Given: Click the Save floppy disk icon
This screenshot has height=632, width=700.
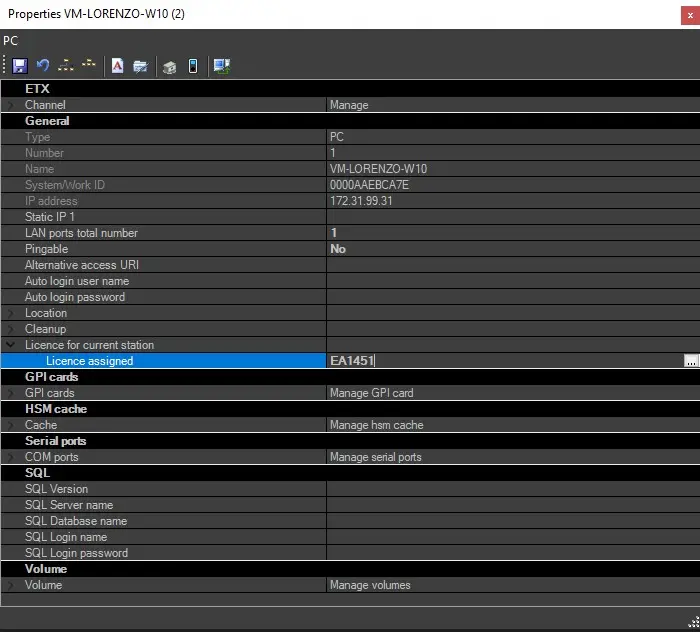Looking at the screenshot, I should click(x=20, y=66).
